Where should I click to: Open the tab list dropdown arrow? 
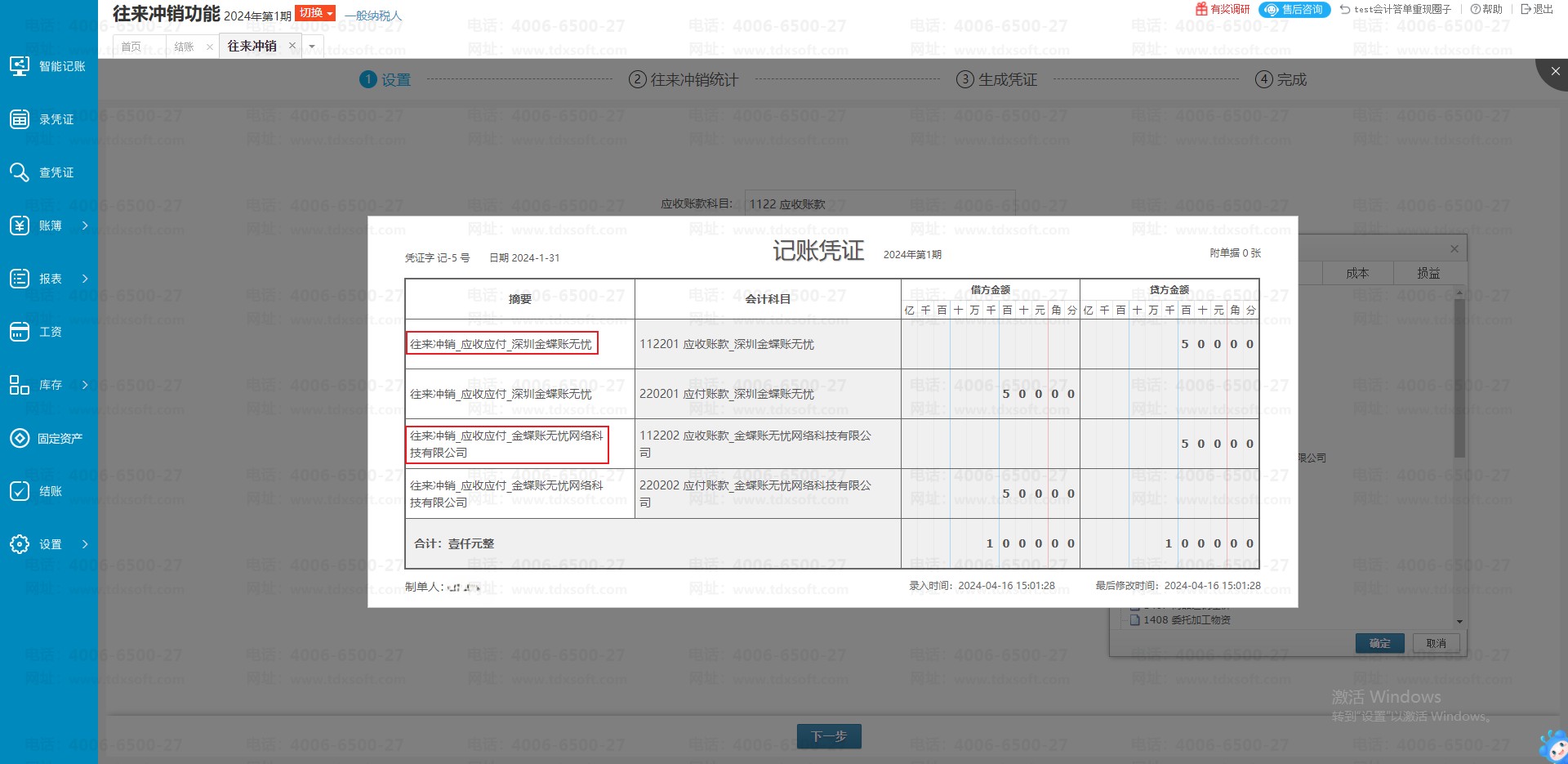pos(312,47)
